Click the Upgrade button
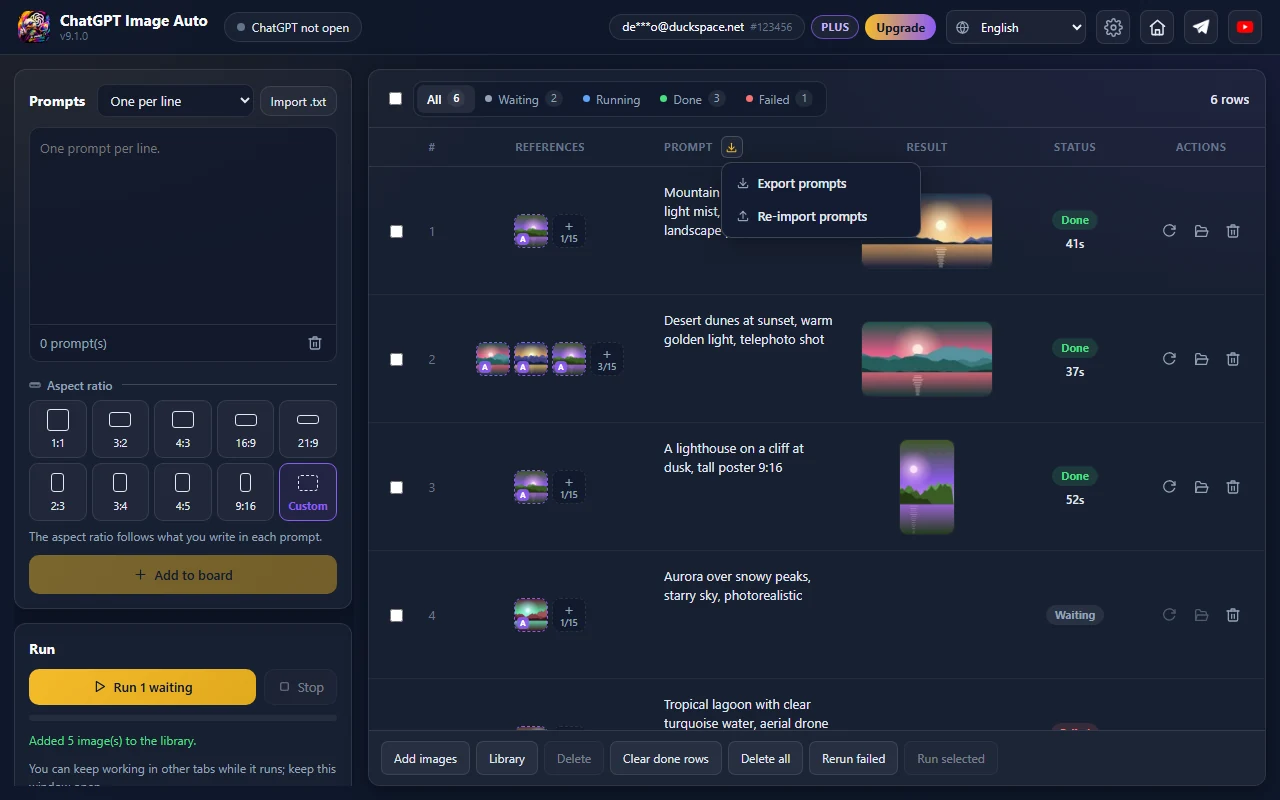 [x=900, y=28]
